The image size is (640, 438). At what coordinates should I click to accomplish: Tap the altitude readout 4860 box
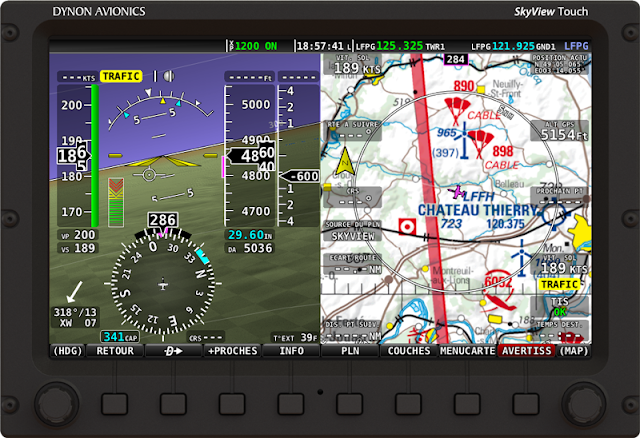click(252, 156)
